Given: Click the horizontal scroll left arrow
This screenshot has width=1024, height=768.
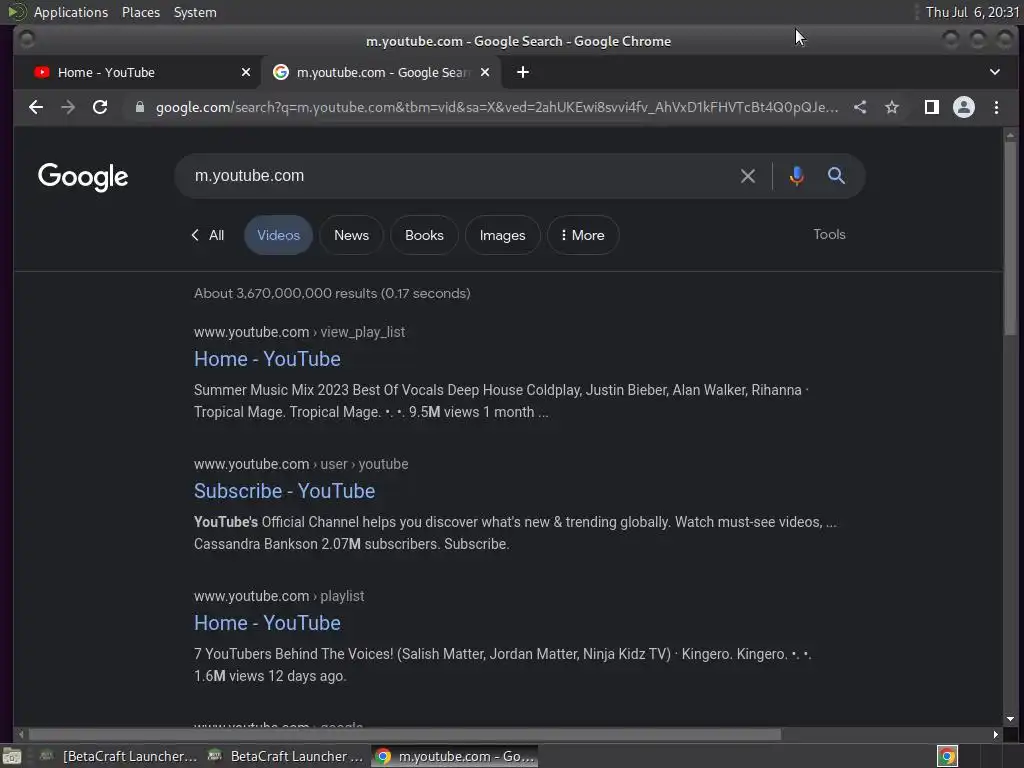Looking at the screenshot, I should [x=21, y=735].
